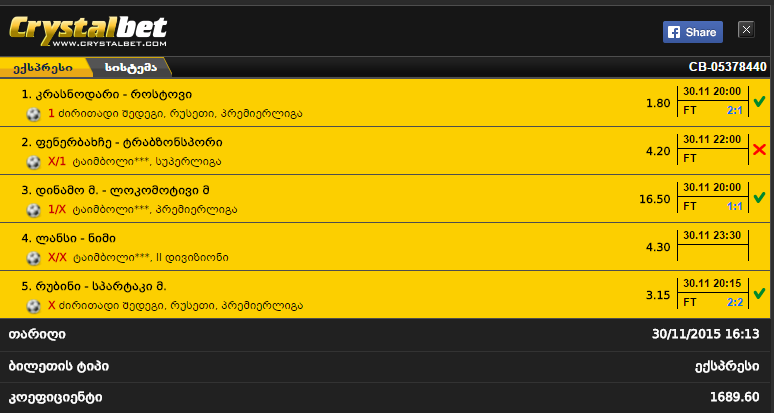The image size is (774, 413).
Task: Click green checkmark on დინამო მ. row
Action: click(x=759, y=197)
